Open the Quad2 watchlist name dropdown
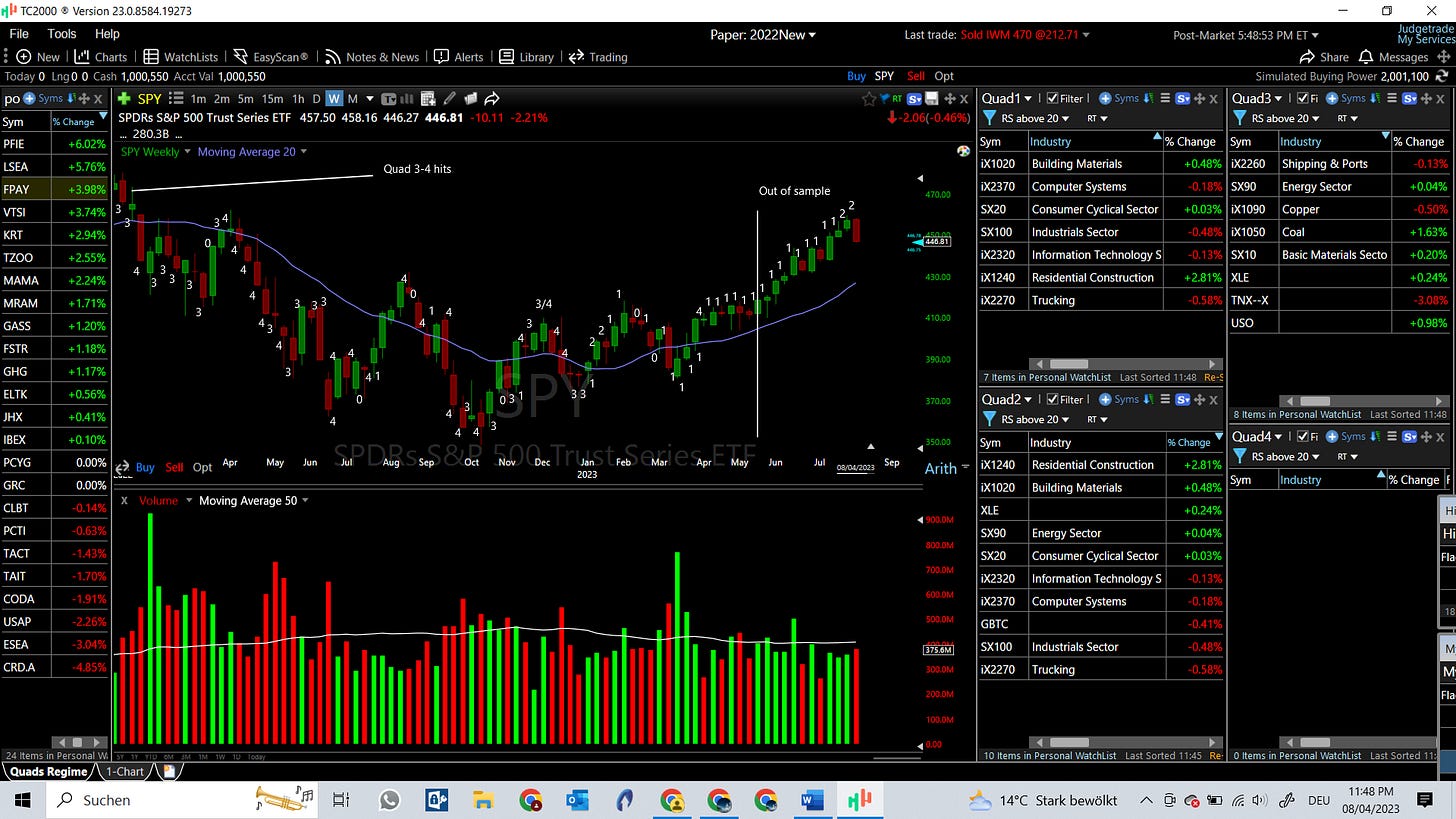The height and width of the screenshot is (819, 1456). [x=1006, y=399]
